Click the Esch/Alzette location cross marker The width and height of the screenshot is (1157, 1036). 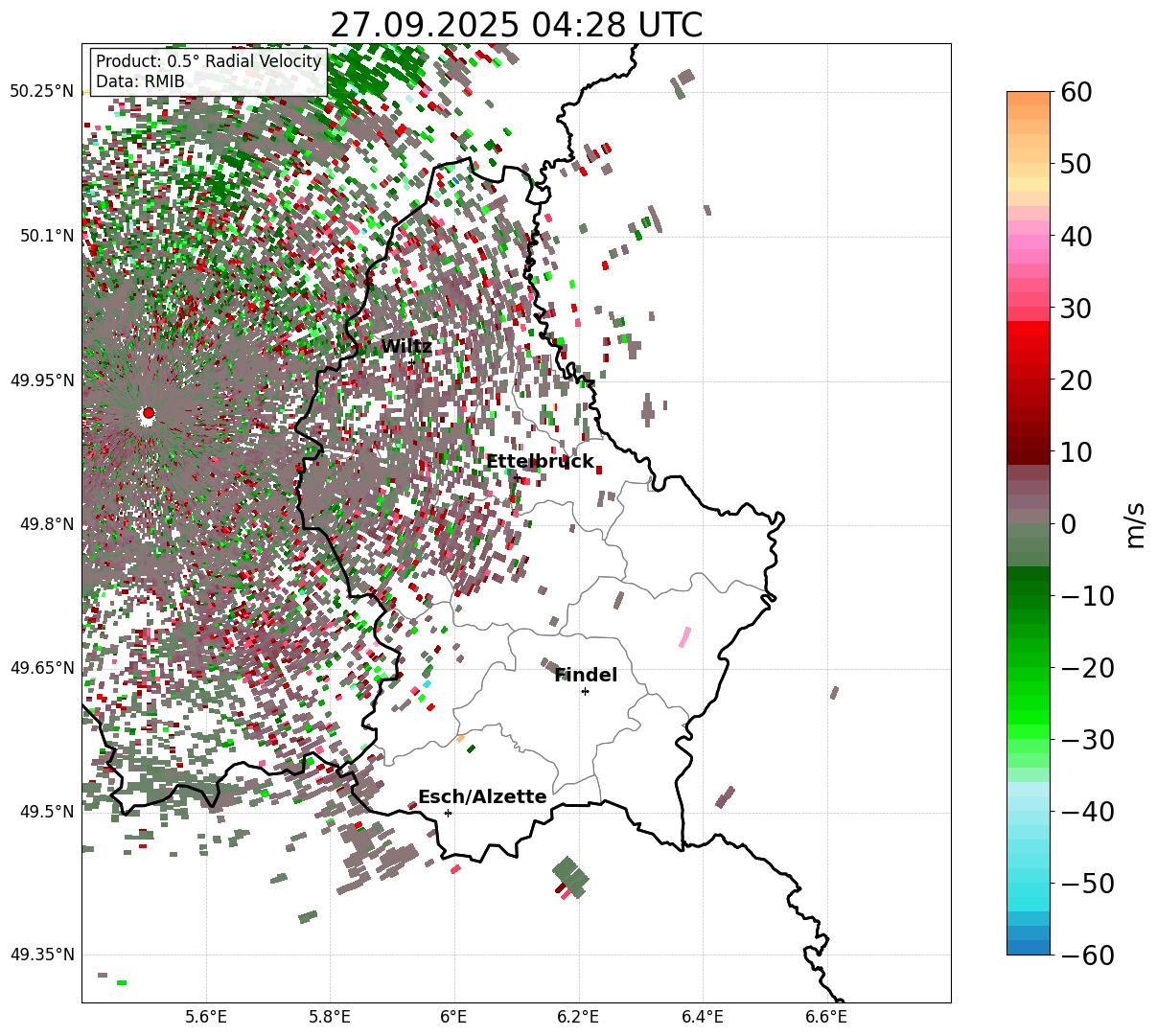click(x=448, y=813)
